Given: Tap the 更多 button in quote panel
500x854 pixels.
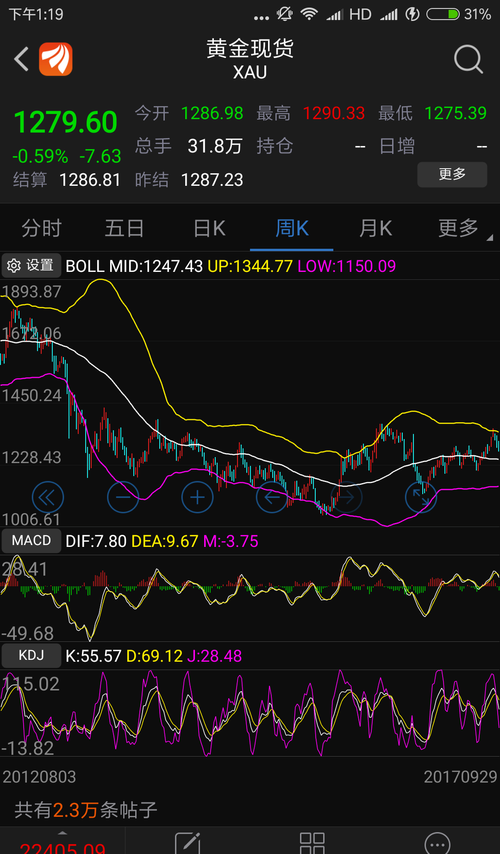Looking at the screenshot, I should (452, 174).
